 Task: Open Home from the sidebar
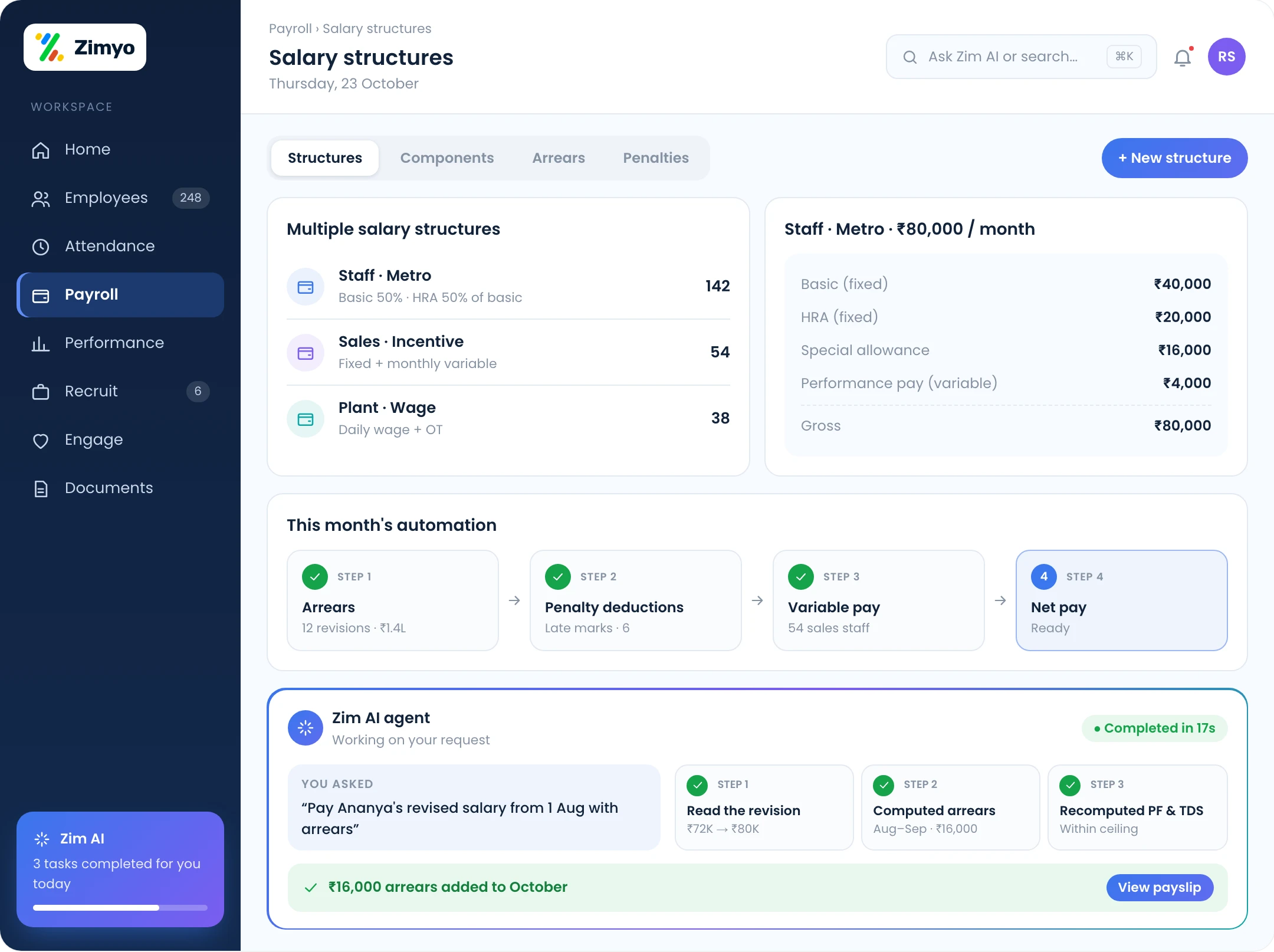pos(120,149)
